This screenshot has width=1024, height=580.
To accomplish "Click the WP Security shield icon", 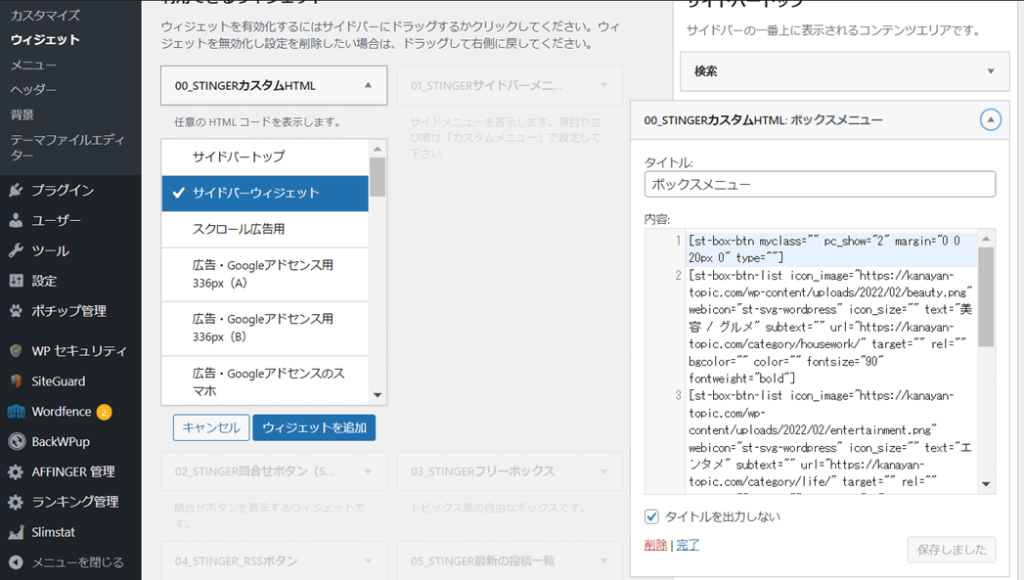I will (15, 351).
